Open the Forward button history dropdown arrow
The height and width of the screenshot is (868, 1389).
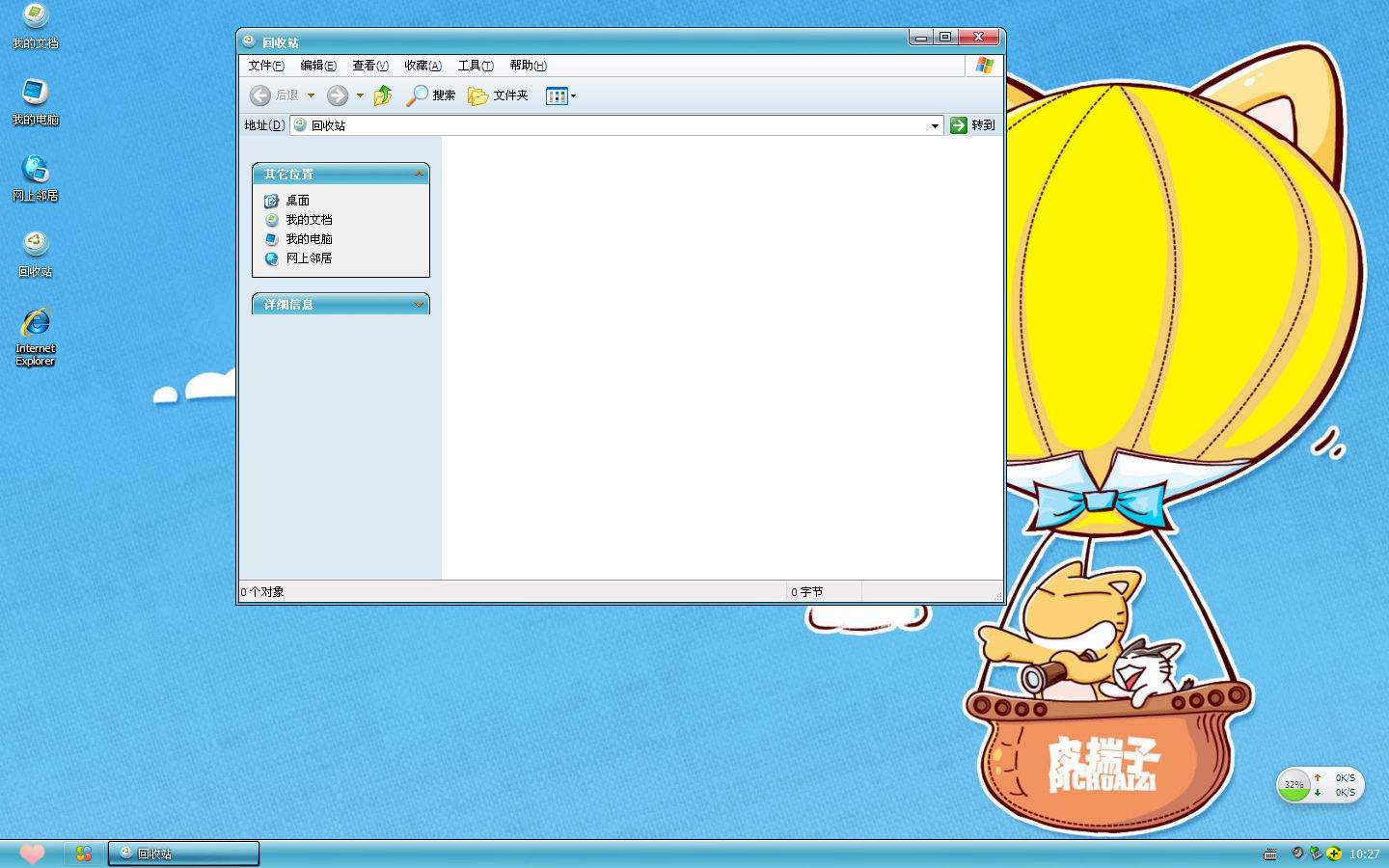point(360,95)
